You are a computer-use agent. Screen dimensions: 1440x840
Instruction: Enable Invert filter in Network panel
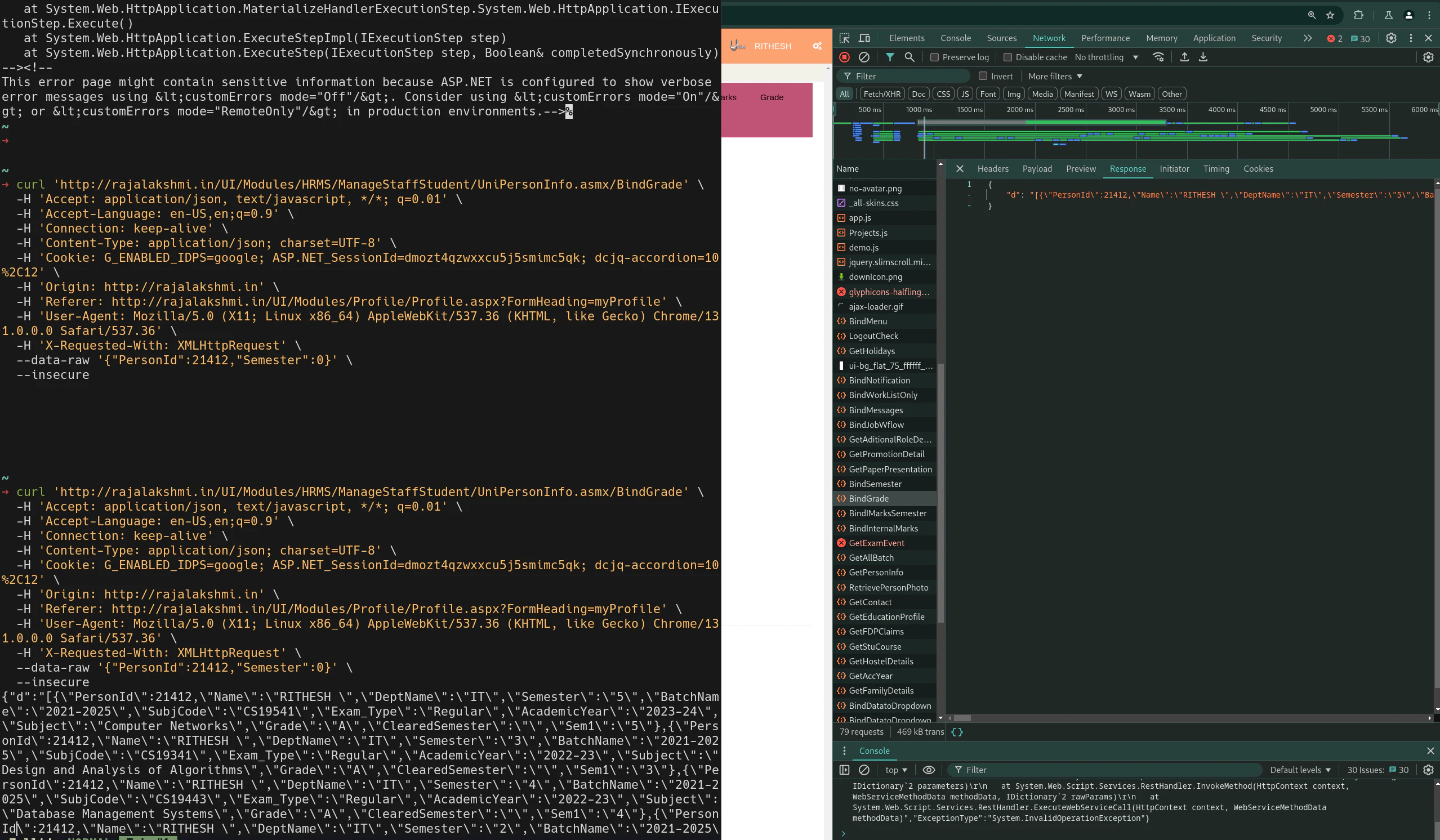983,76
